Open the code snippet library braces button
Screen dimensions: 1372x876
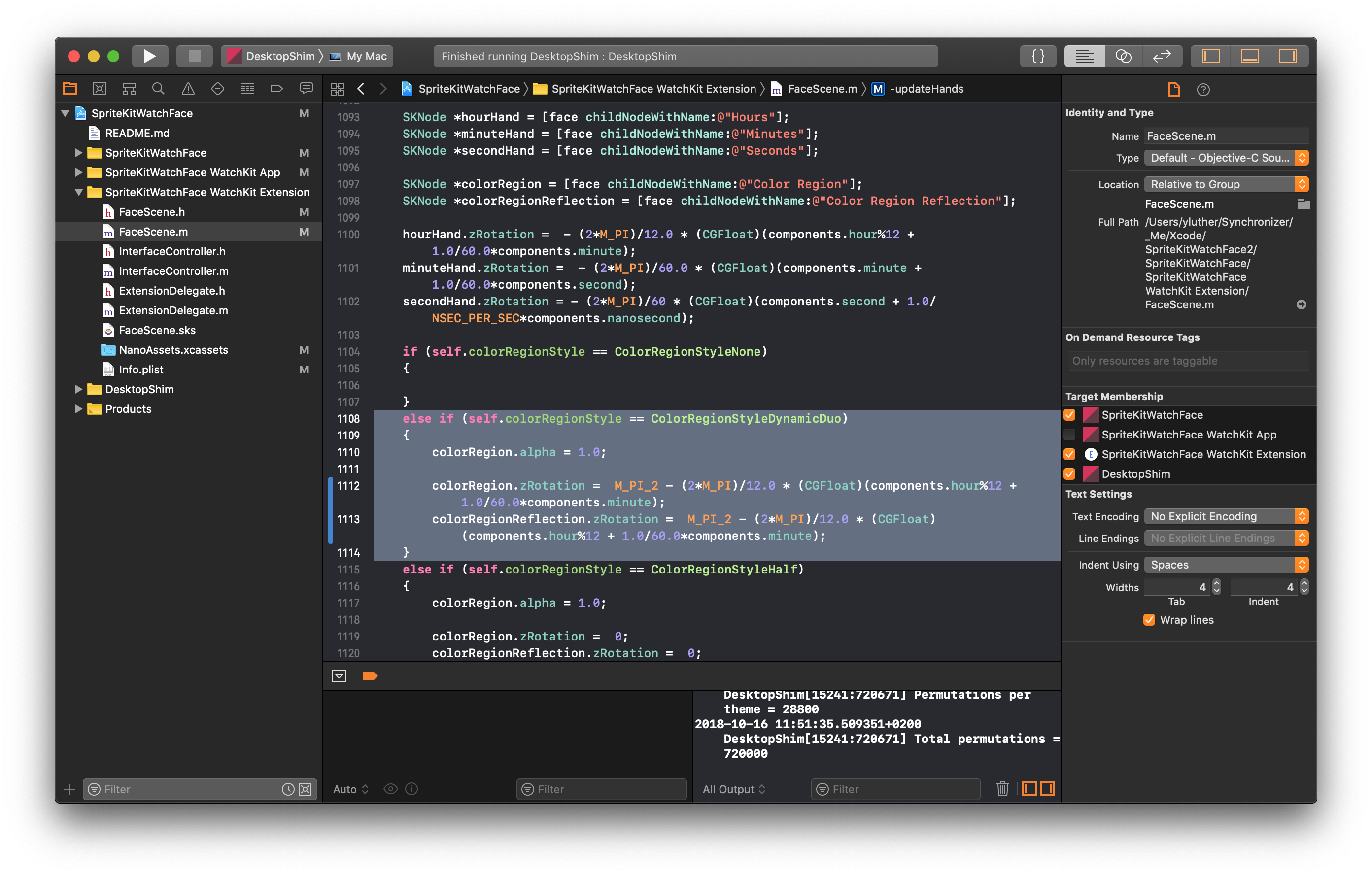coord(1038,56)
